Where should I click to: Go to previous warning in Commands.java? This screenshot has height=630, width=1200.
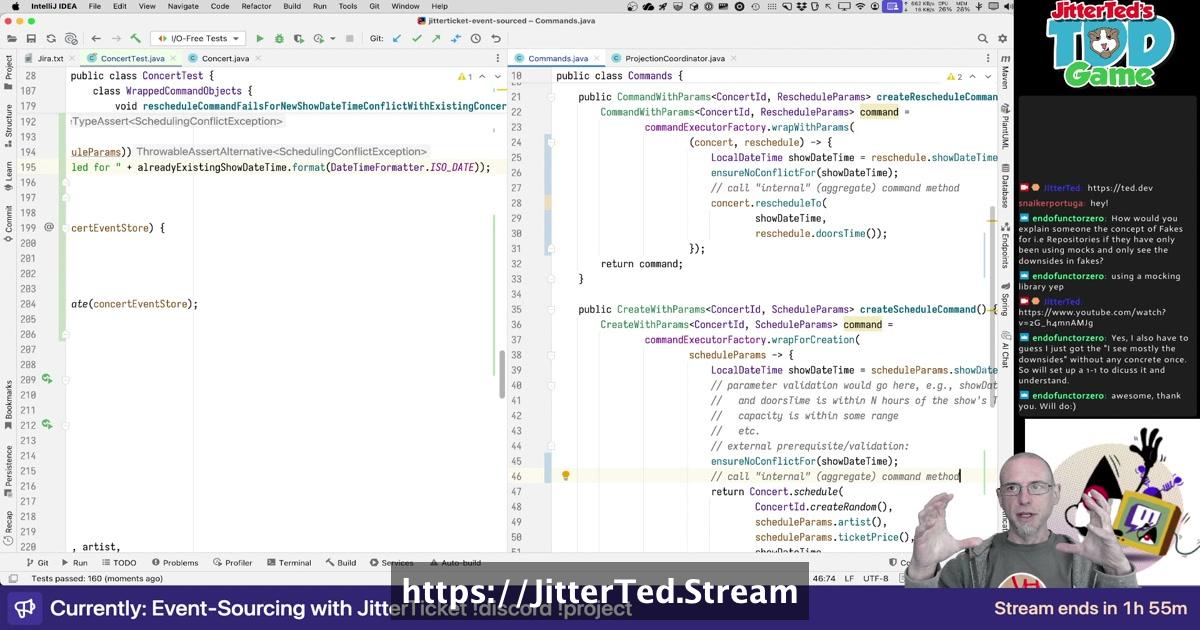[971, 76]
